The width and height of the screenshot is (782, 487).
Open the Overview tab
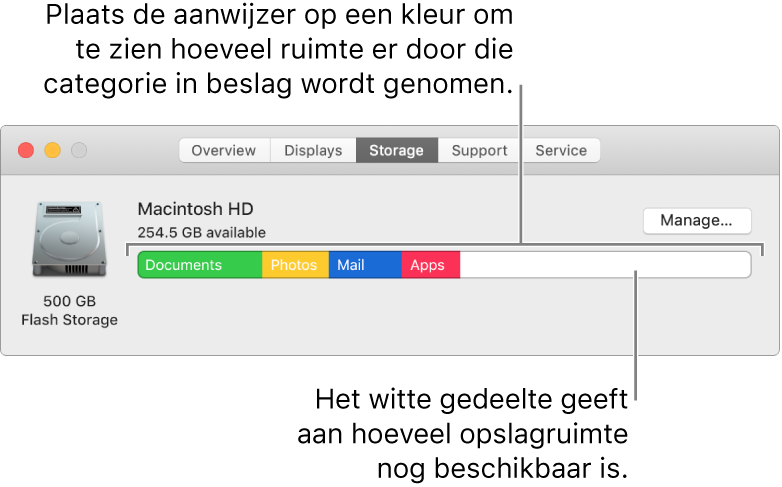224,150
